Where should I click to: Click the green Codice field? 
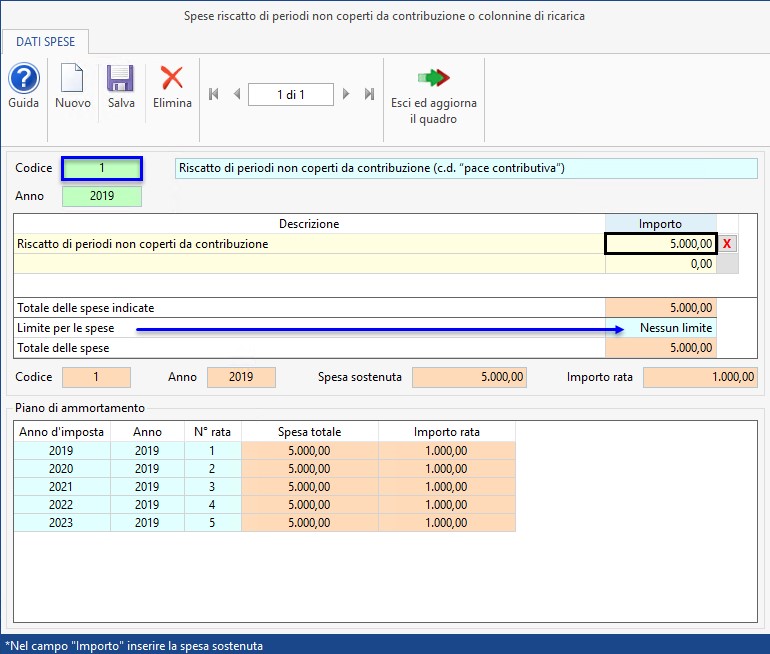point(102,168)
